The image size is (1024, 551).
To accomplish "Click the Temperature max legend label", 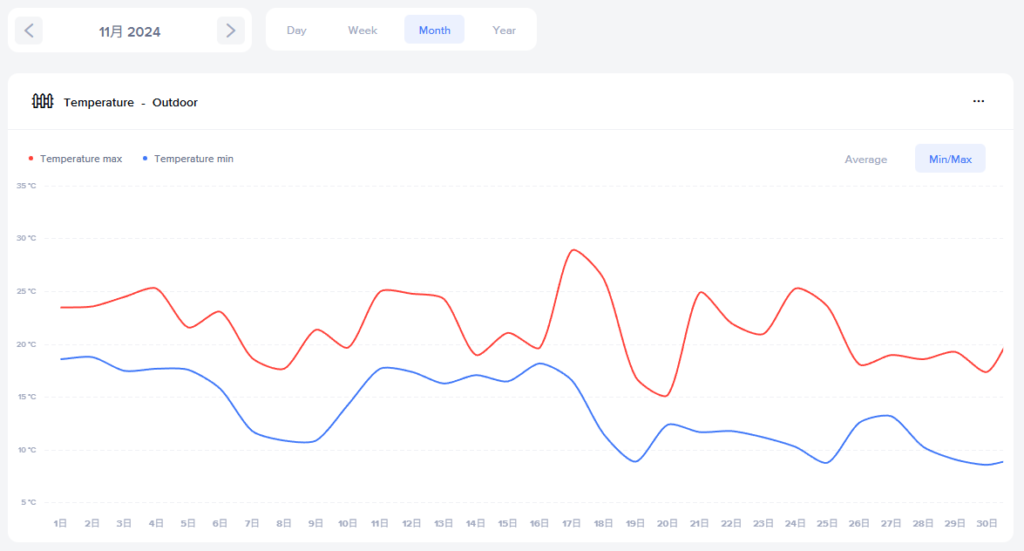I will [80, 158].
